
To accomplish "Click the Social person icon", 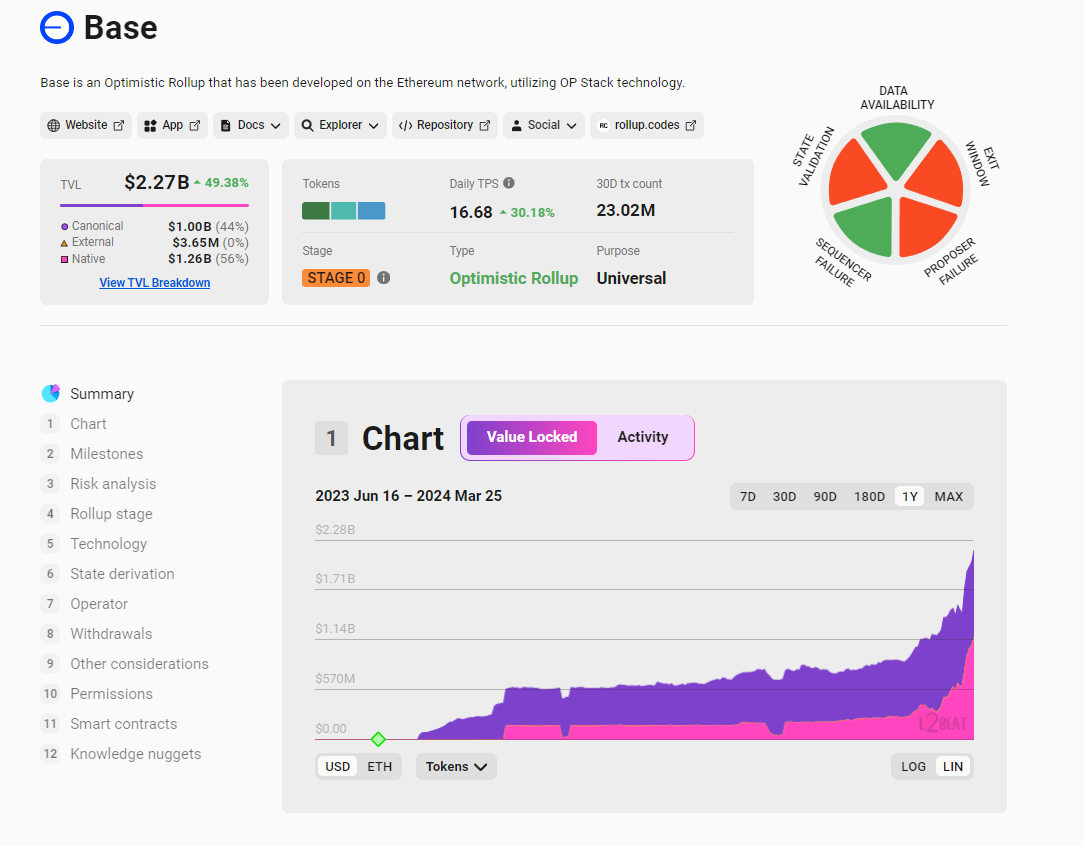I will click(516, 126).
